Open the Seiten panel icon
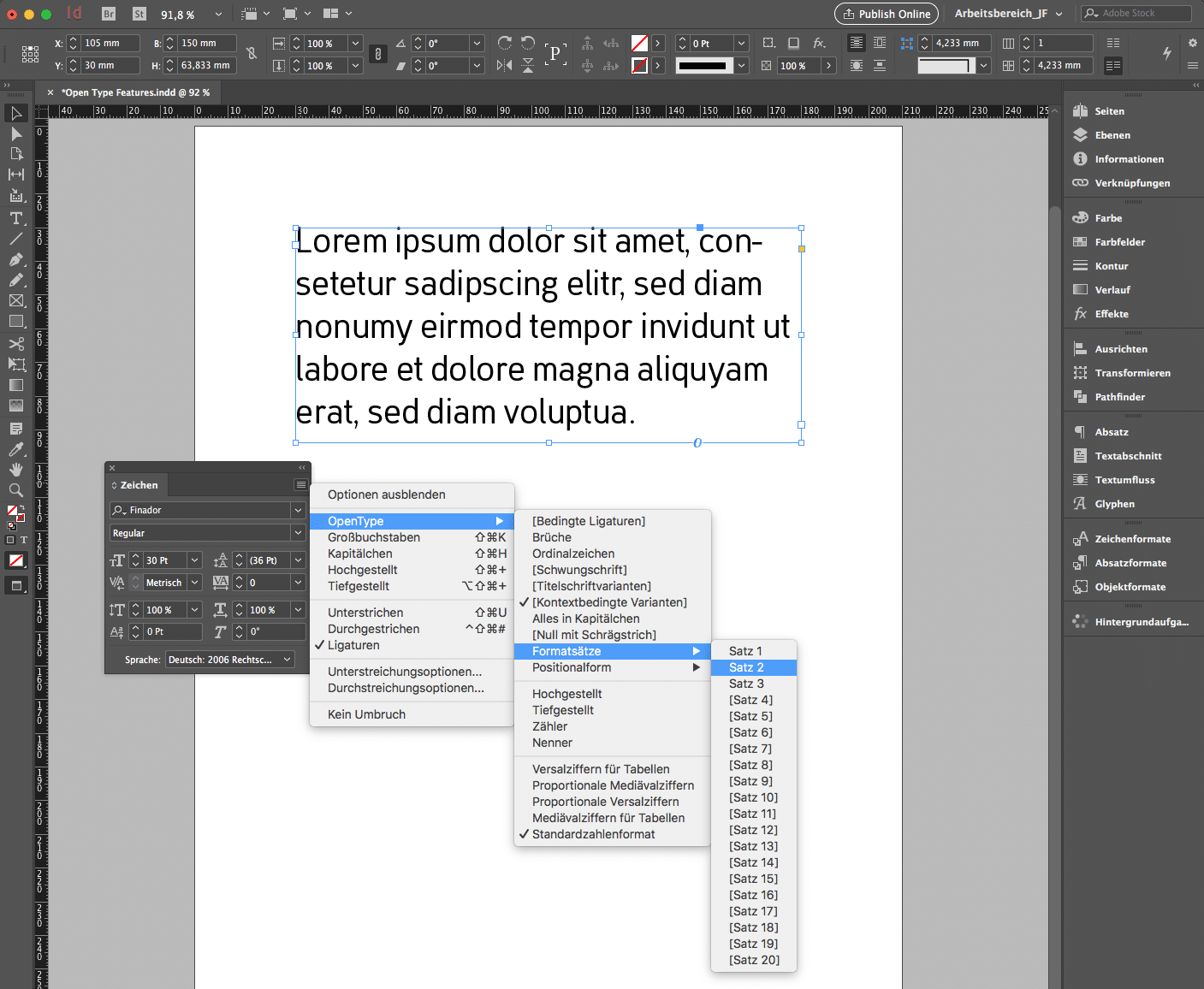The height and width of the screenshot is (989, 1204). click(x=1081, y=110)
